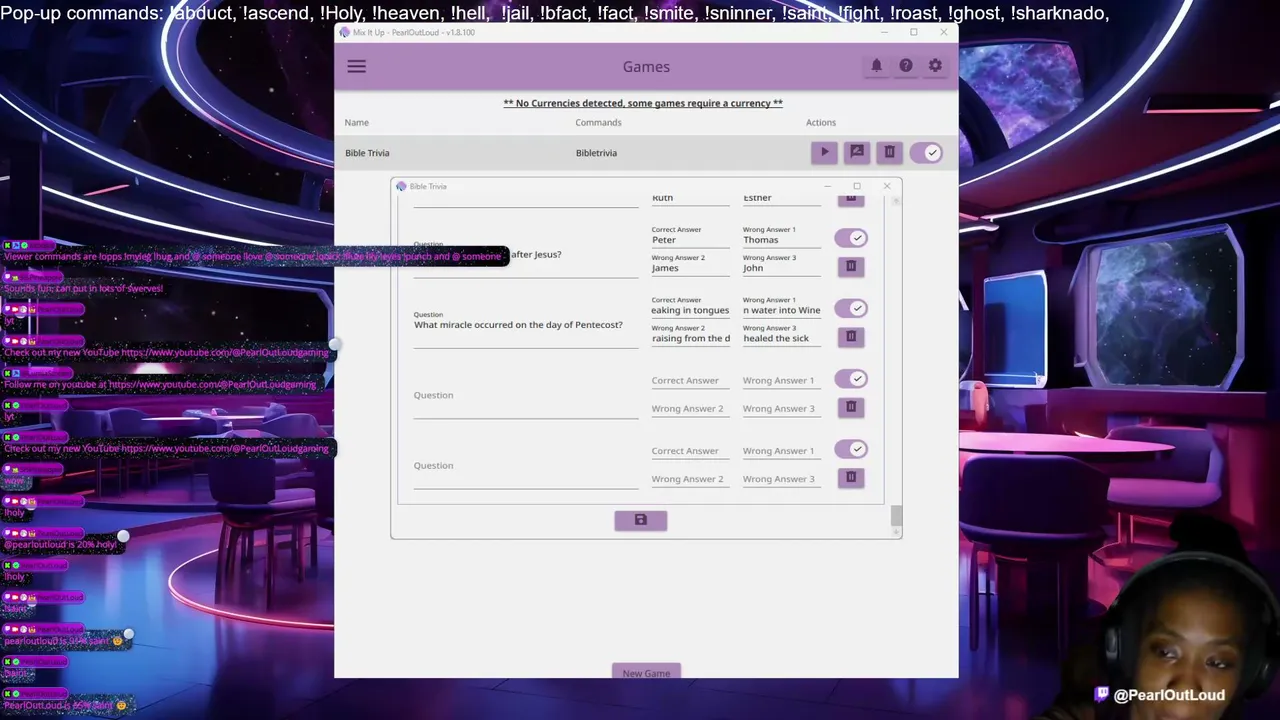Toggle the last empty question's switch

(x=851, y=449)
